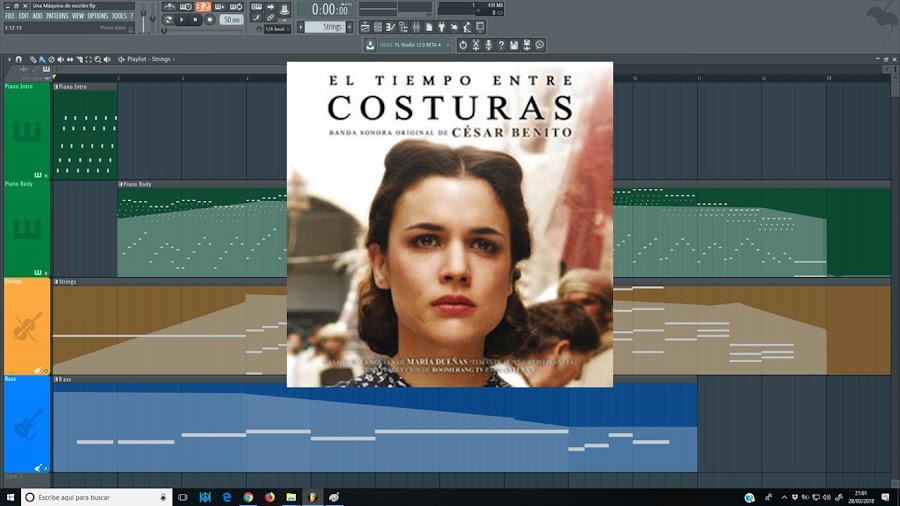Toggle the overdub recording button
Image resolution: width=900 pixels, height=506 pixels.
219,7
